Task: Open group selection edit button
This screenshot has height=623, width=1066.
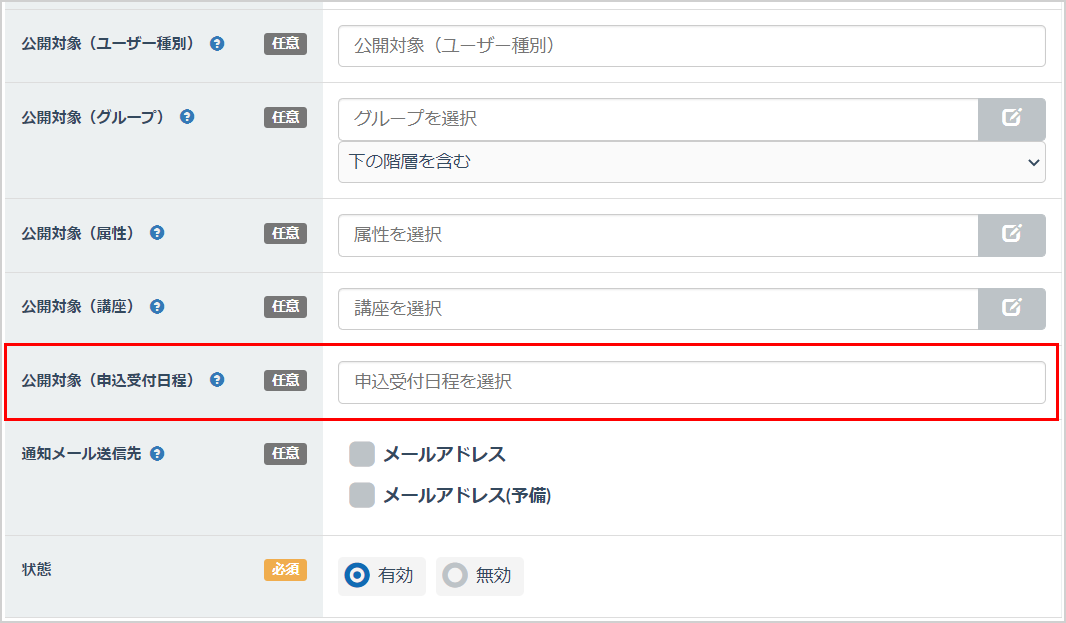Action: (x=1011, y=119)
